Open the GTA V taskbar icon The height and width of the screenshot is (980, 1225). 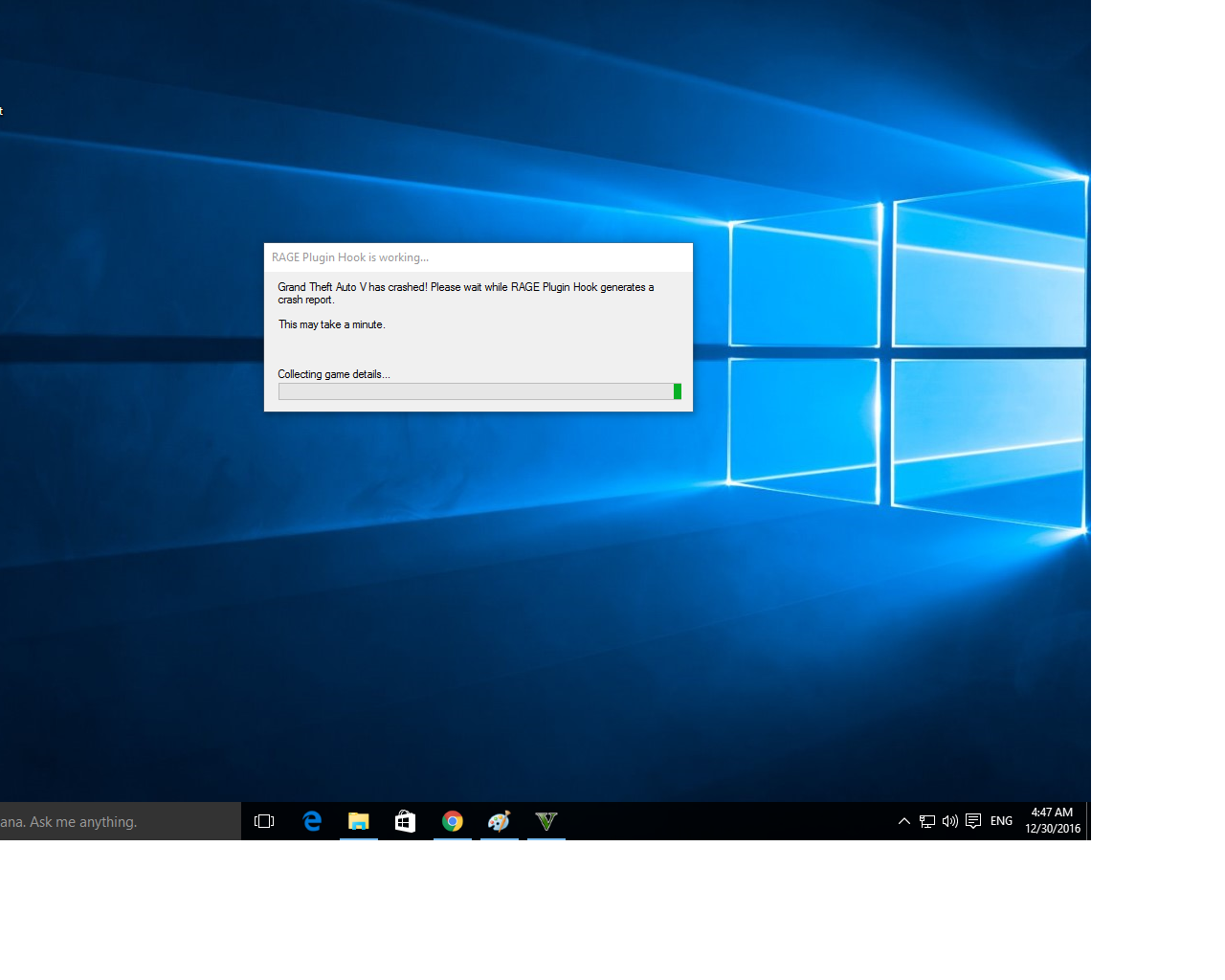pyautogui.click(x=546, y=821)
